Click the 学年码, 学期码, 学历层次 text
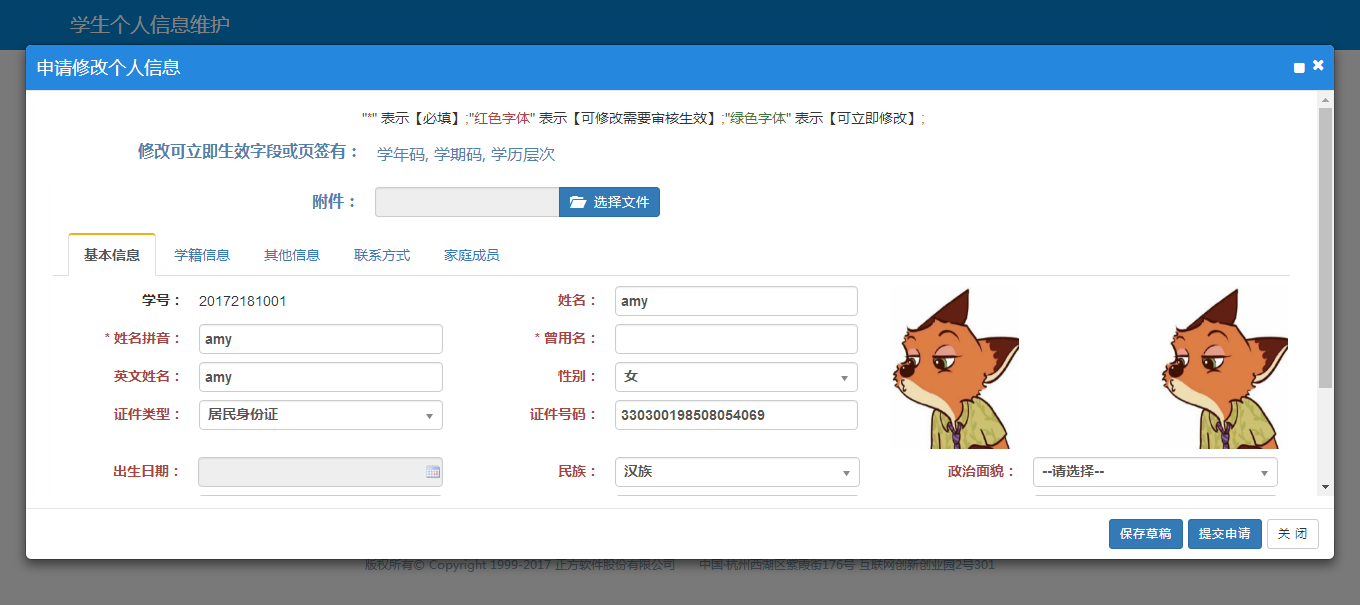Viewport: 1360px width, 605px height. 466,154
